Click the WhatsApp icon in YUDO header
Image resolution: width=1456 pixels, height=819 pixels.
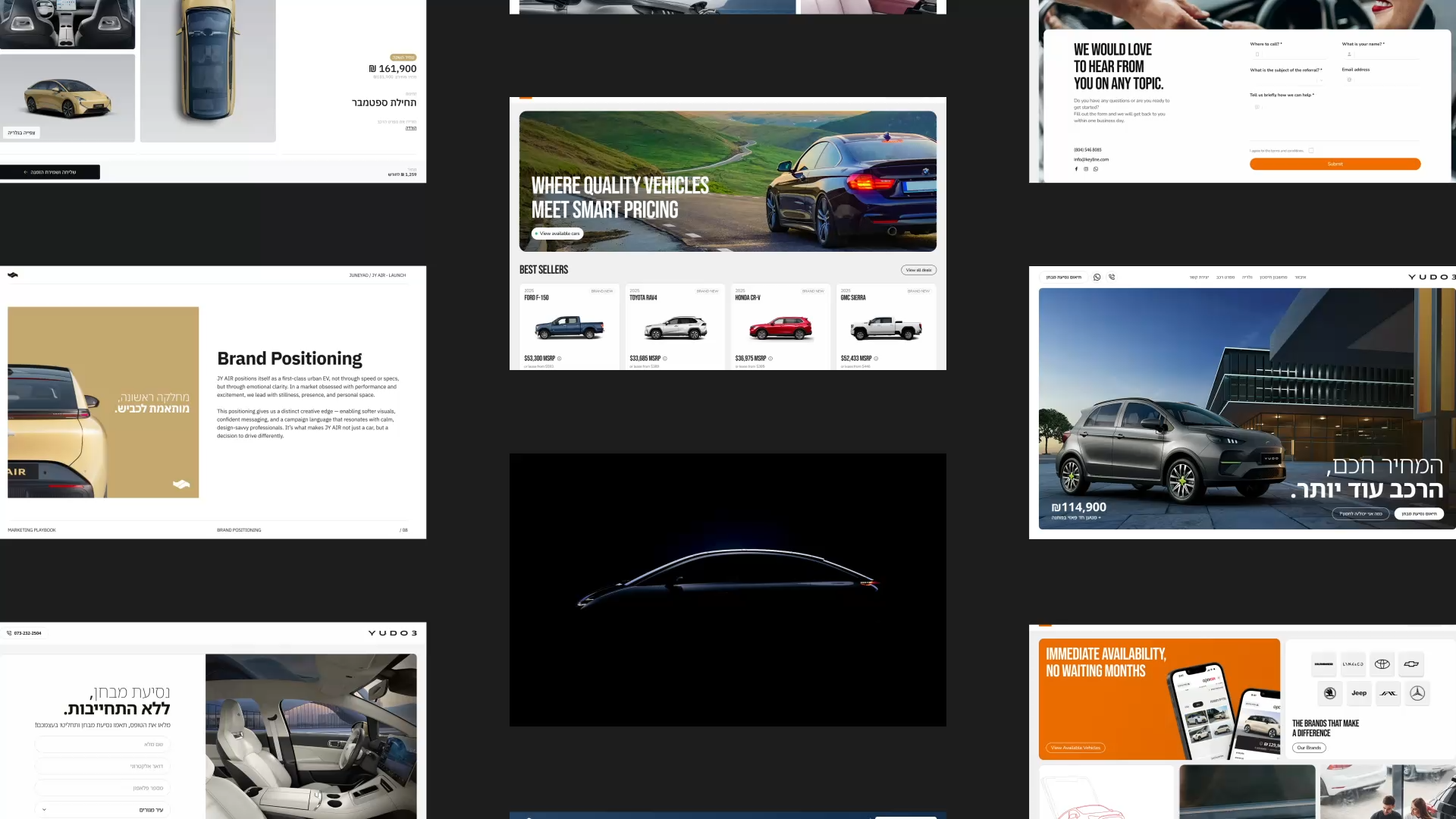click(1097, 278)
